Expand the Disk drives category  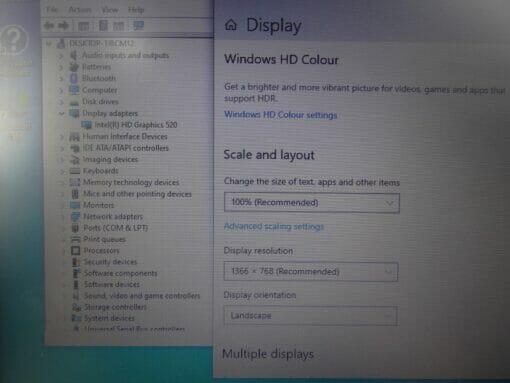click(61, 101)
